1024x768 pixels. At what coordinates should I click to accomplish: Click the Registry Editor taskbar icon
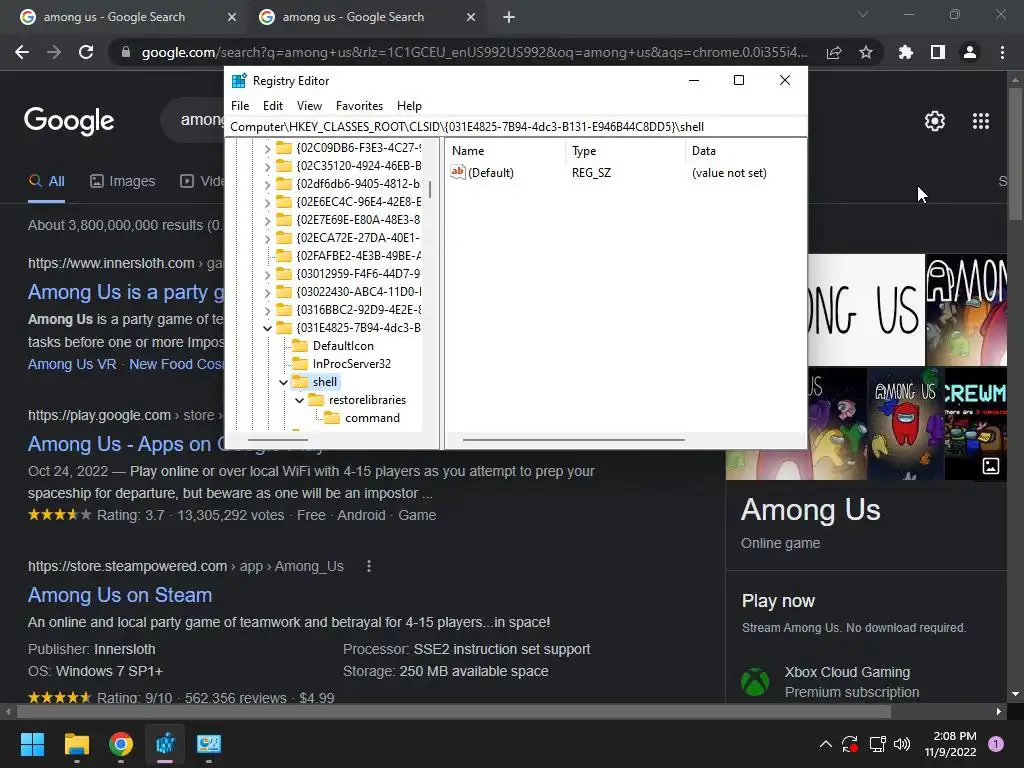pos(165,744)
